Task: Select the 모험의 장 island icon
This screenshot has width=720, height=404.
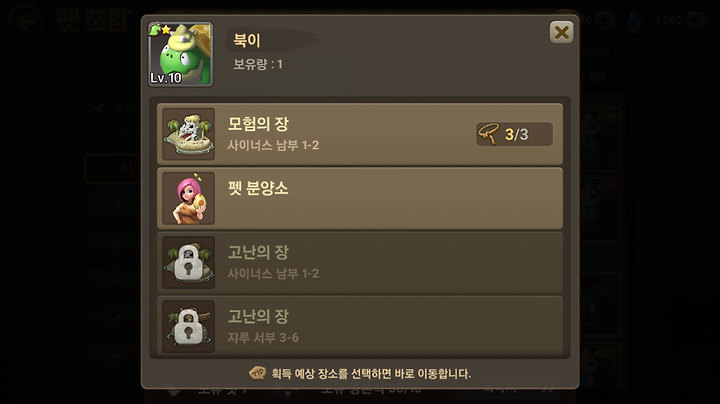Action: click(189, 134)
